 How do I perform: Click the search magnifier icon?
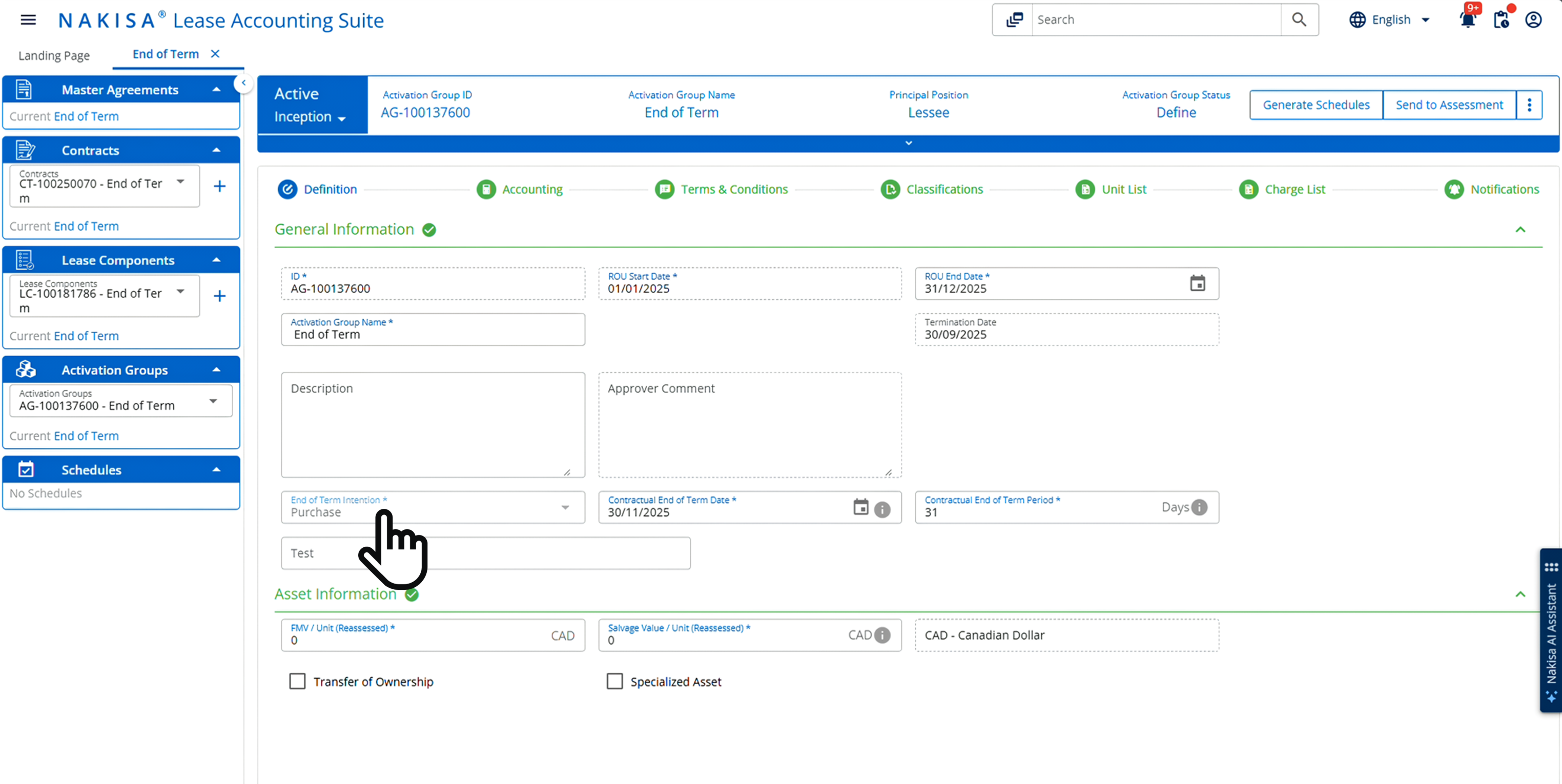point(1299,20)
